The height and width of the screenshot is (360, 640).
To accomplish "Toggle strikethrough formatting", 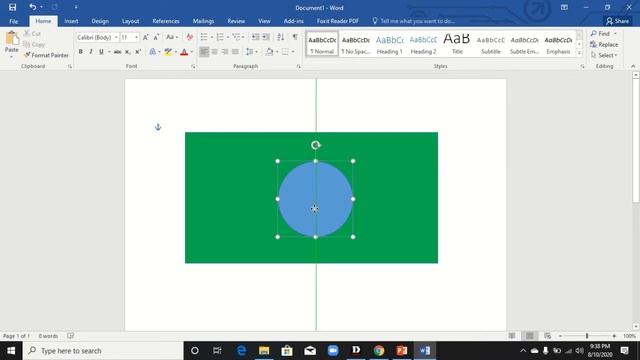I will (x=118, y=52).
